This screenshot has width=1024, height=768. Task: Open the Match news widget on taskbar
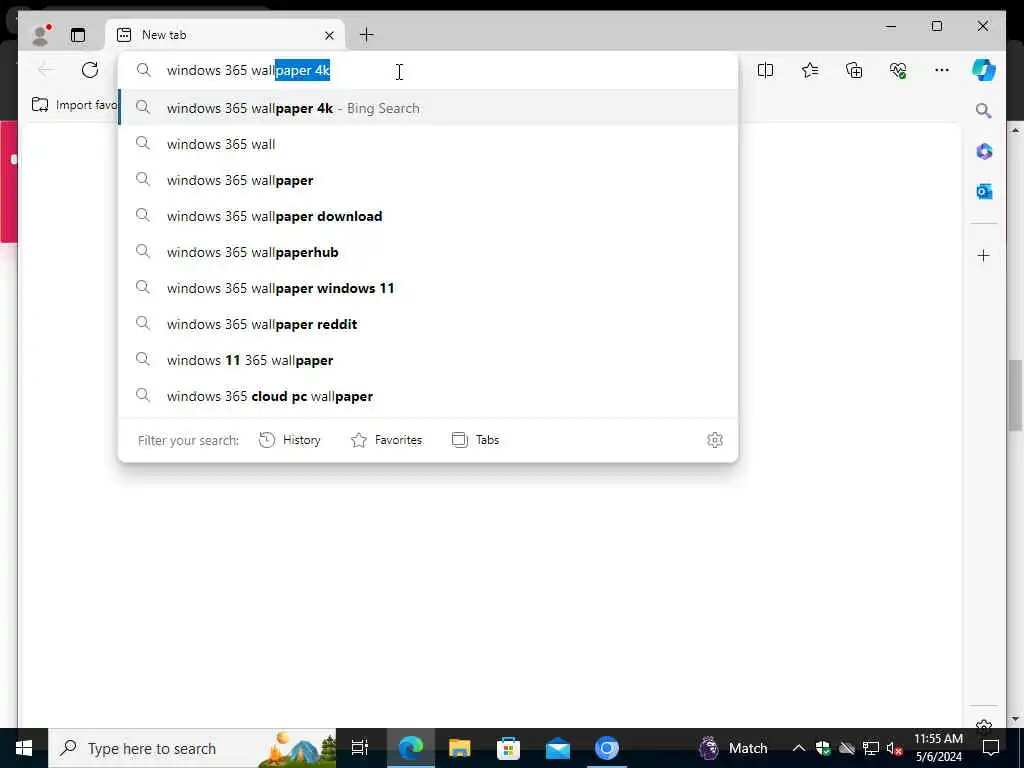733,748
